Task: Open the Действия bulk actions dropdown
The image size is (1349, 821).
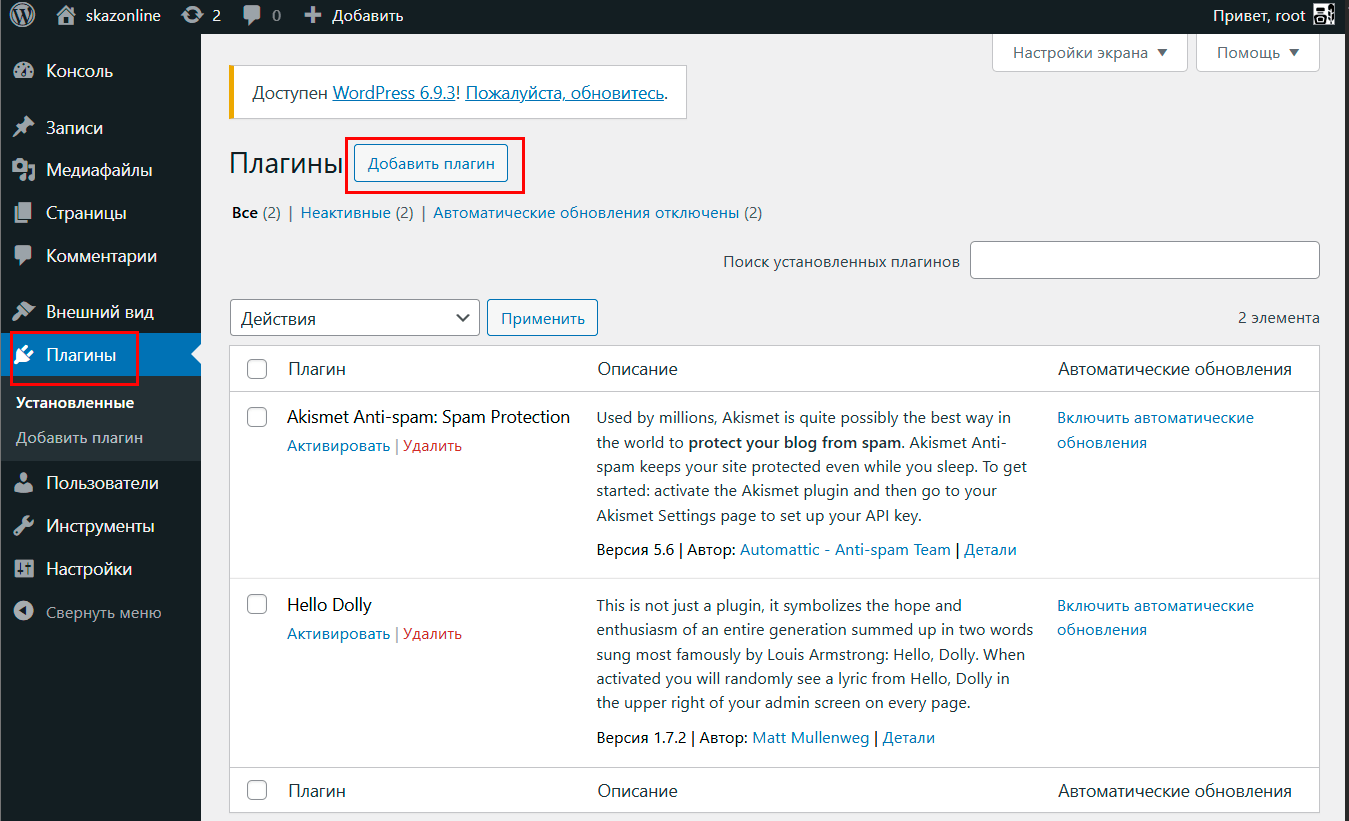Action: click(x=354, y=318)
